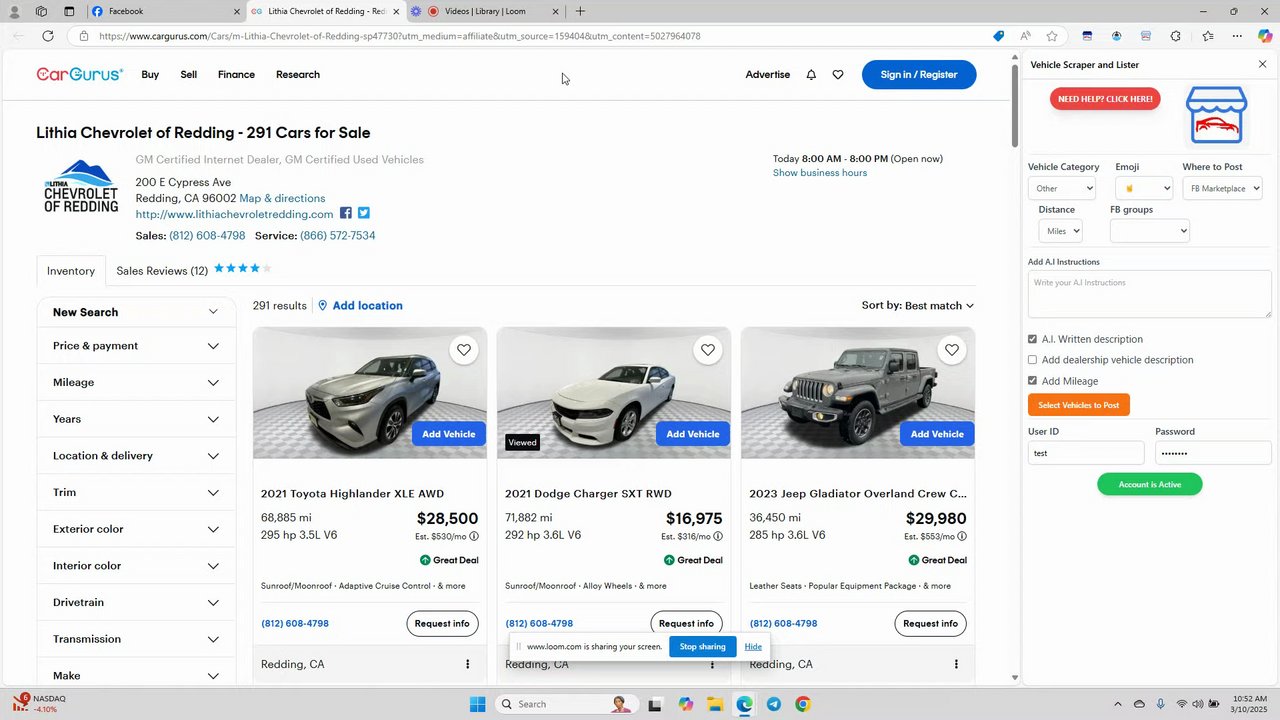The image size is (1280, 720).
Task: Click the Add location link
Action: click(360, 306)
